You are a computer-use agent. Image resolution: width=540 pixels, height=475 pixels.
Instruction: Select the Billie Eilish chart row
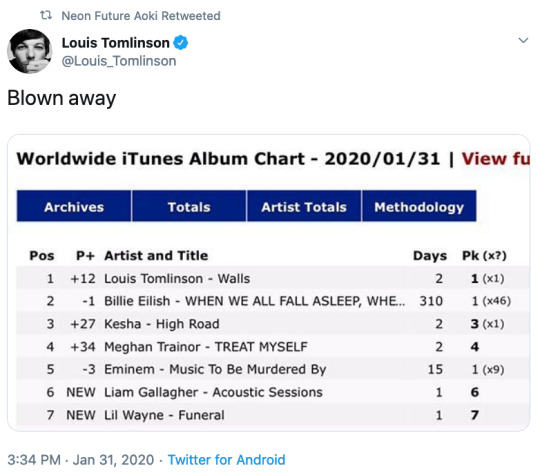point(272,301)
